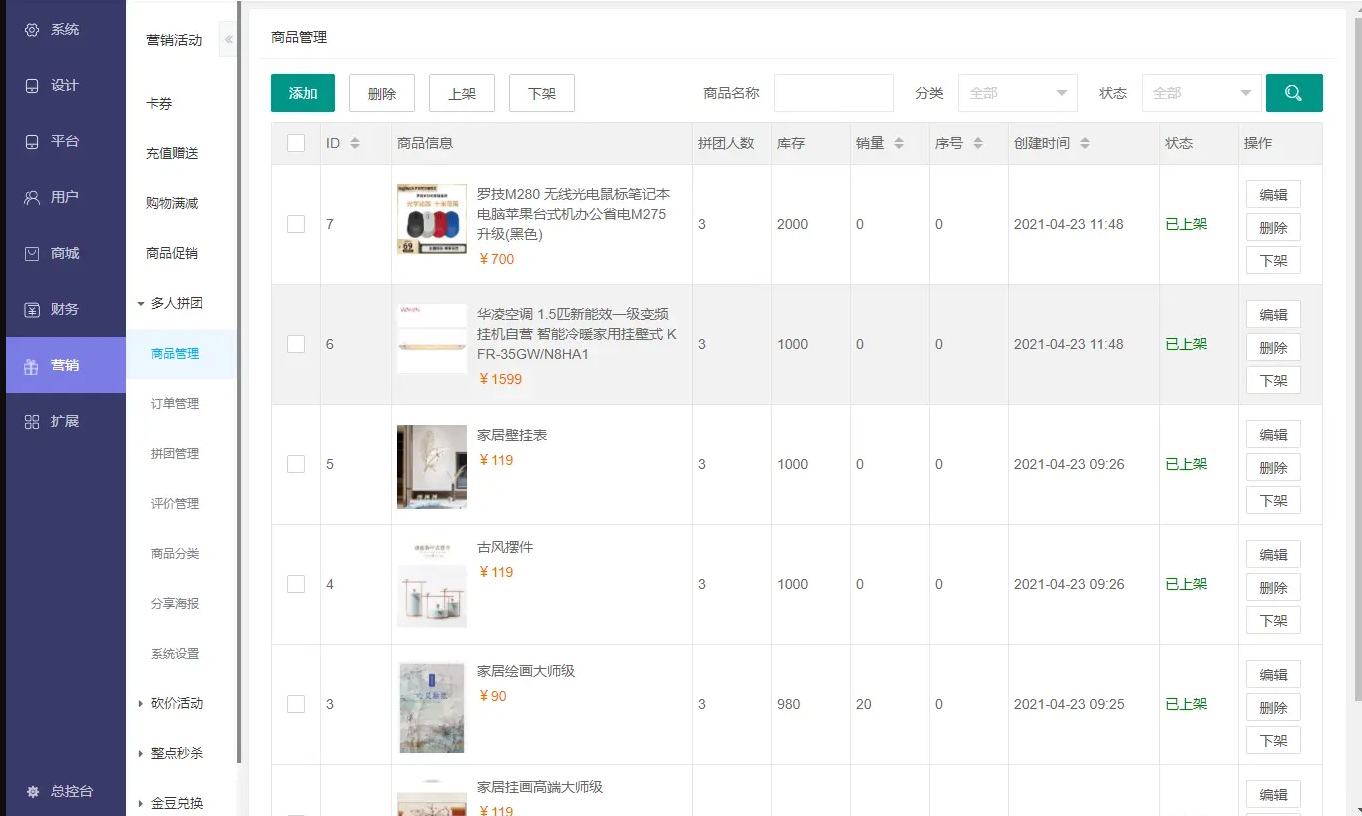Image resolution: width=1362 pixels, height=816 pixels.
Task: Open 商品促销 menu item
Action: [x=172, y=253]
